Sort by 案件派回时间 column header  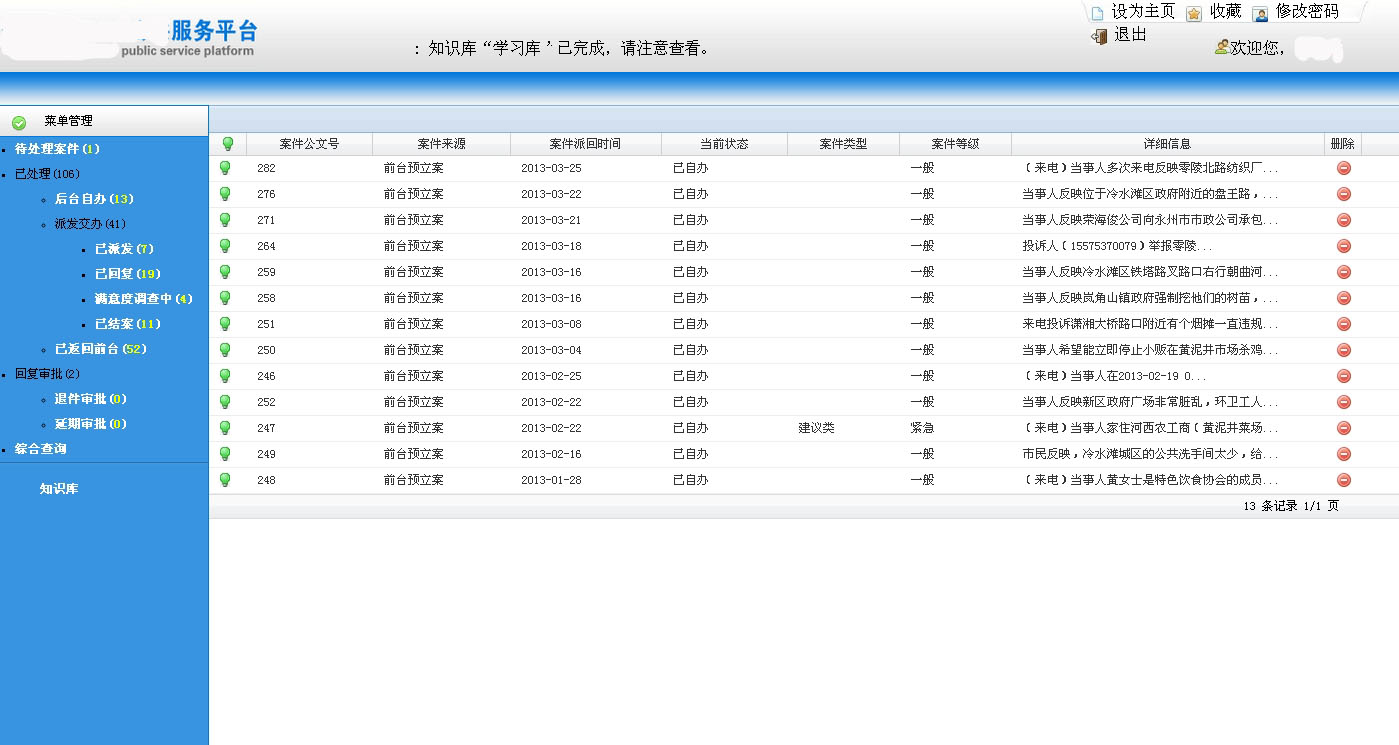click(x=585, y=144)
